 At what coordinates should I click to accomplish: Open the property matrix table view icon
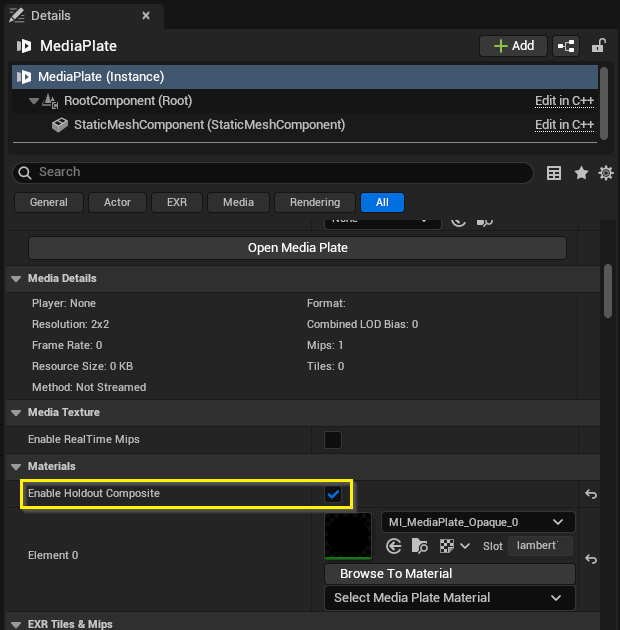(x=554, y=173)
